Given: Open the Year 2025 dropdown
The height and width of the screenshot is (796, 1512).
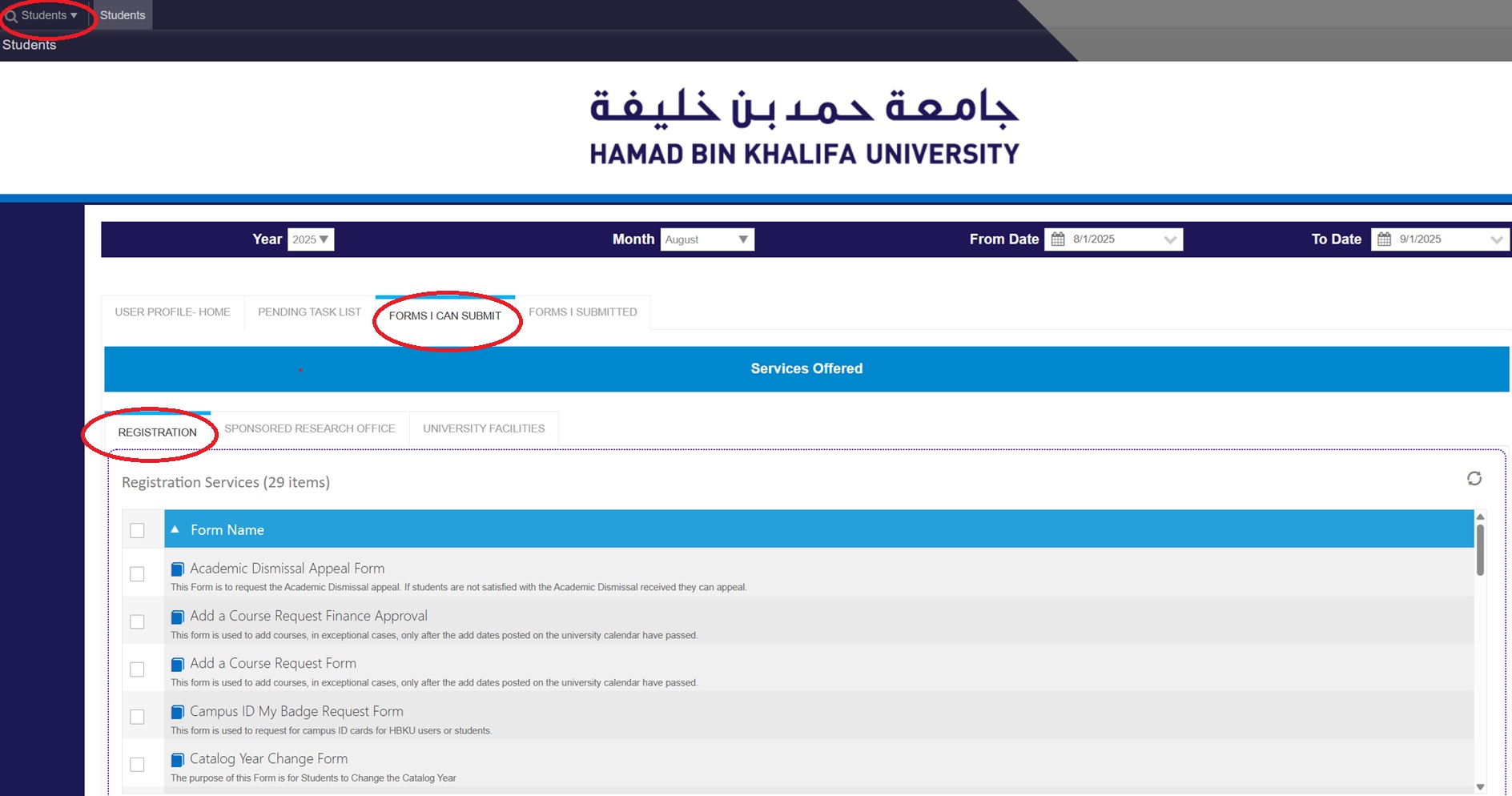Looking at the screenshot, I should (x=311, y=239).
